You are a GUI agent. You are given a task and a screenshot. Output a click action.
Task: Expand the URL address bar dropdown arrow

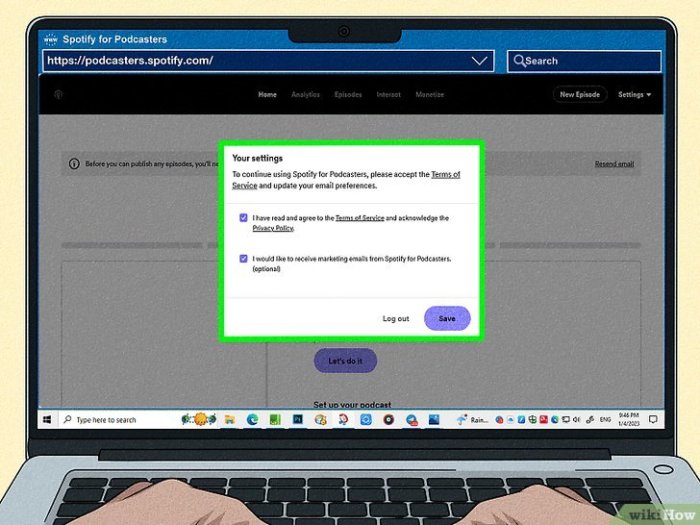point(479,61)
